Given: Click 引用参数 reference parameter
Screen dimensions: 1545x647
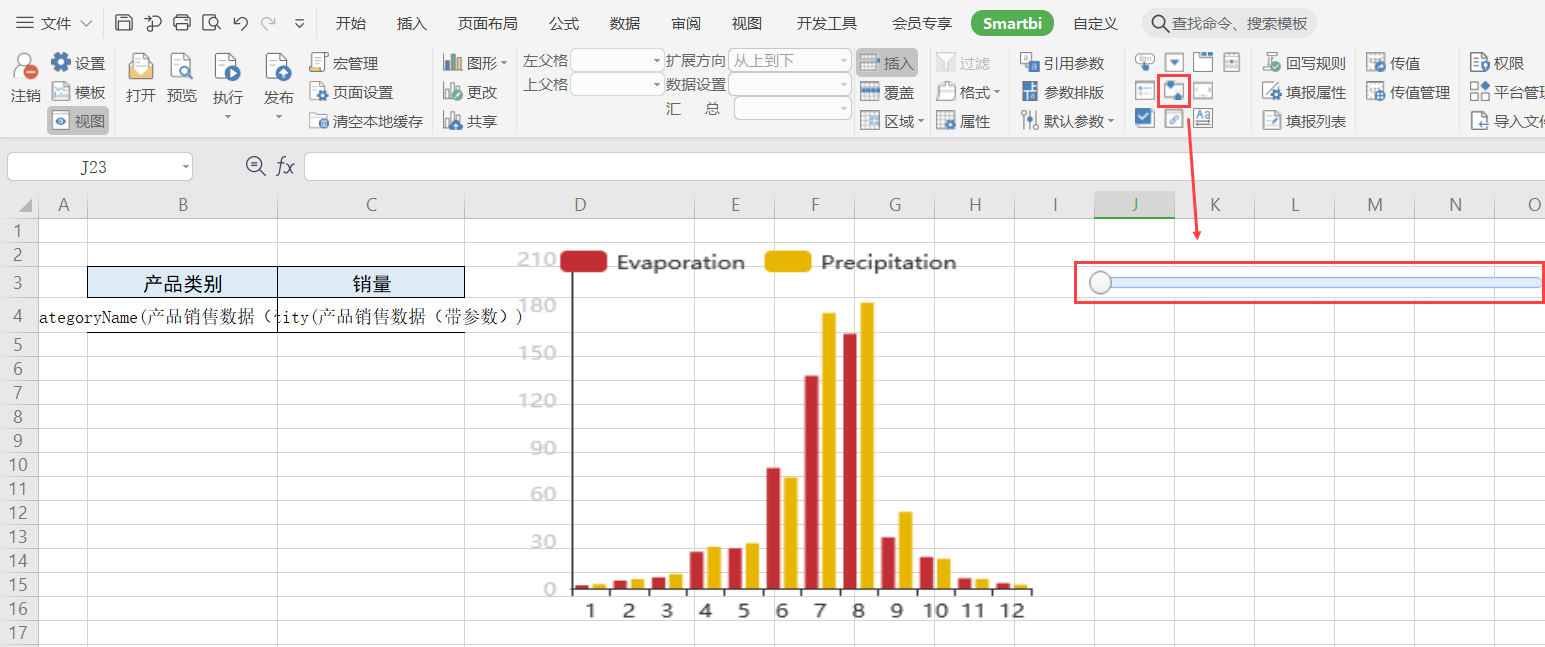Looking at the screenshot, I should [1062, 63].
